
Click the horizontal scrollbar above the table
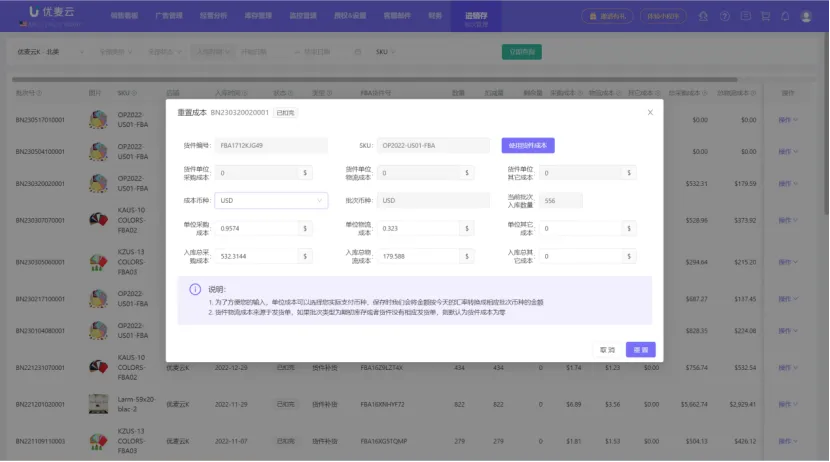pos(374,80)
